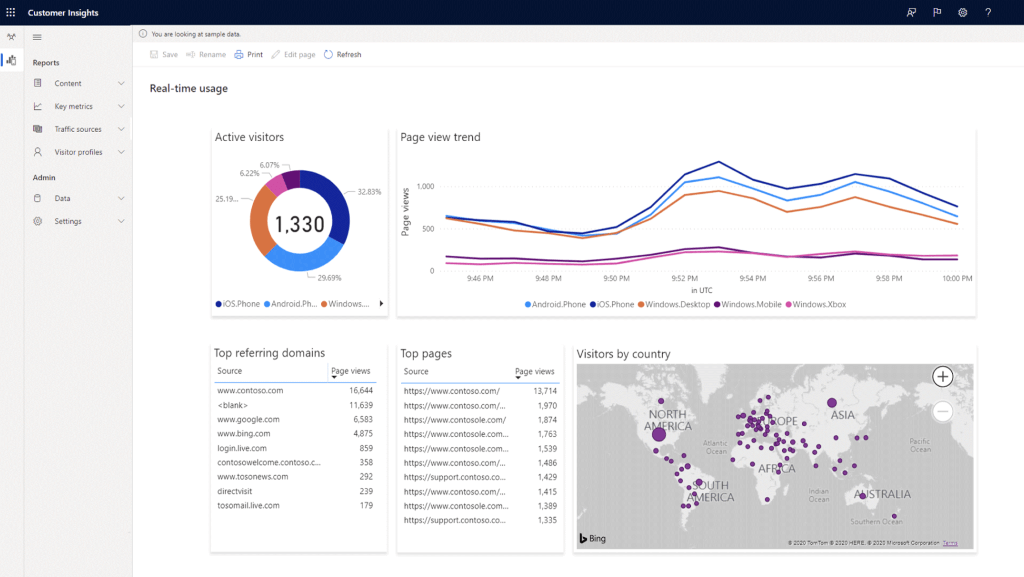The height and width of the screenshot is (577, 1024).
Task: Click the www.google.com referring domain row
Action: [x=295, y=419]
